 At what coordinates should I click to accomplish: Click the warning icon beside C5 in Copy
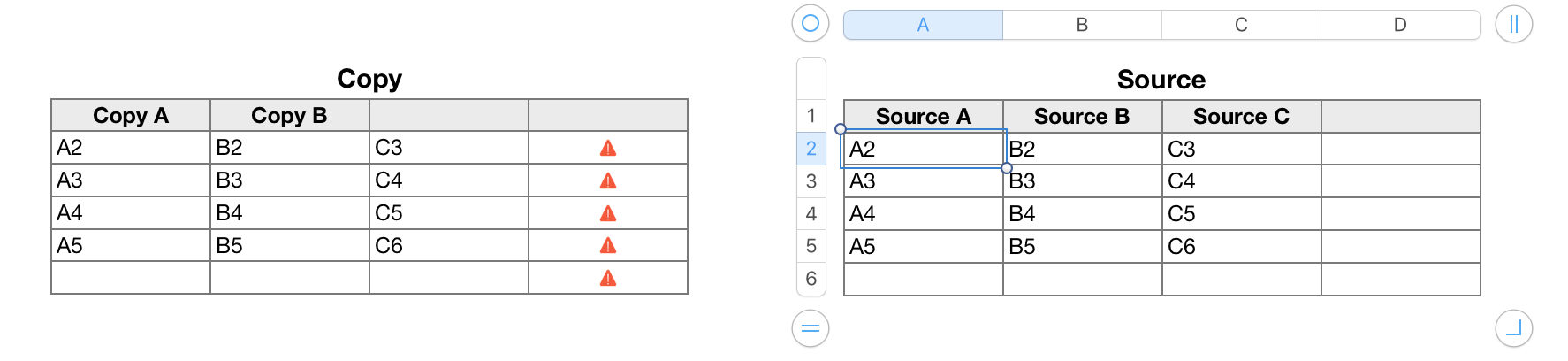click(x=608, y=213)
